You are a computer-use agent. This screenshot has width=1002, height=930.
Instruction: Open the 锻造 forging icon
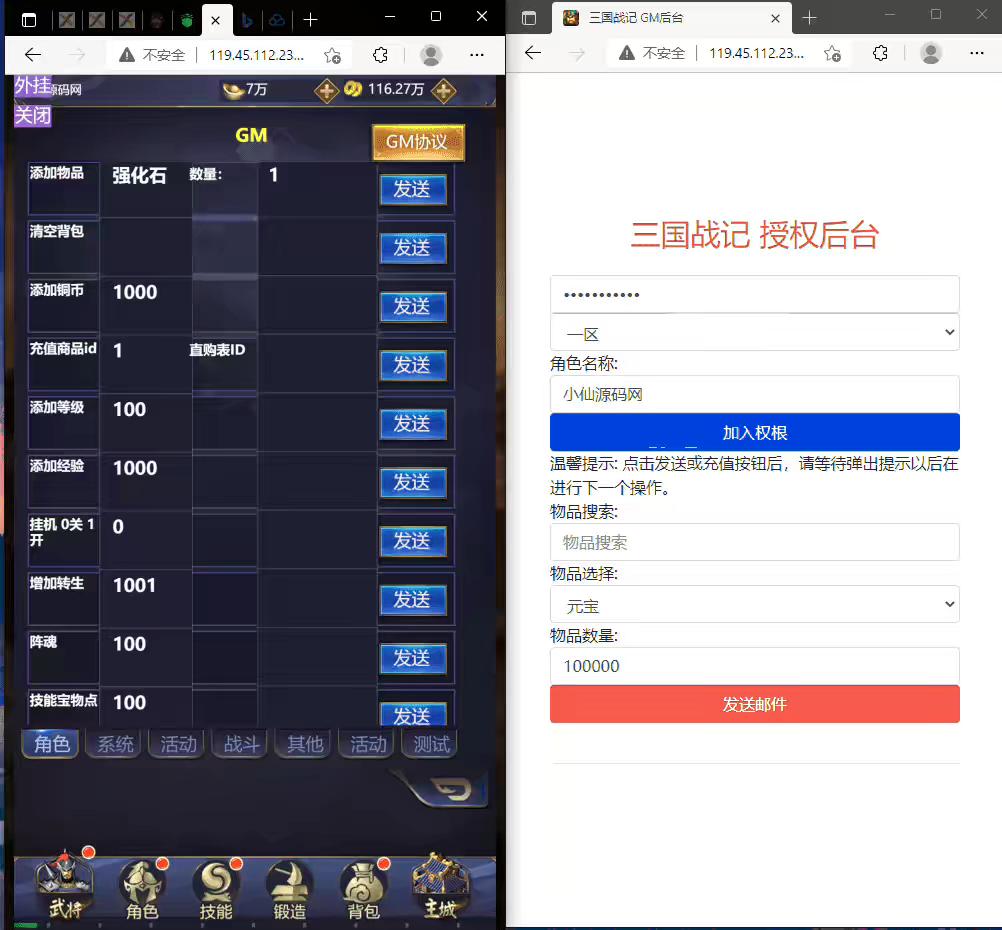289,889
